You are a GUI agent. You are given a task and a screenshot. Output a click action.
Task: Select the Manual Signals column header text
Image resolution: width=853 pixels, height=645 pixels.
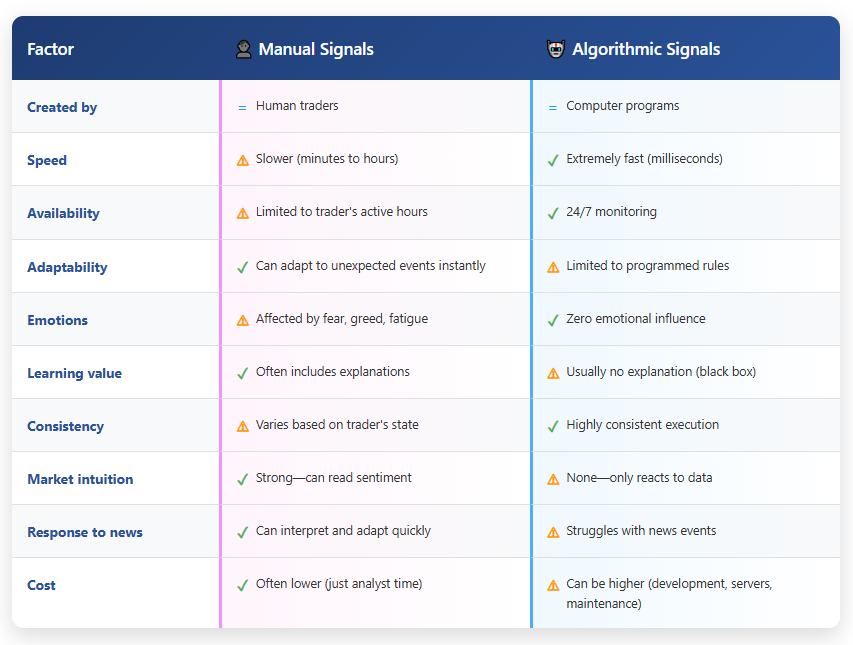[316, 49]
